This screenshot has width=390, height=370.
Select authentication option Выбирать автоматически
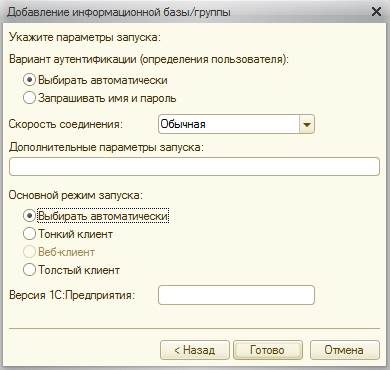29,80
